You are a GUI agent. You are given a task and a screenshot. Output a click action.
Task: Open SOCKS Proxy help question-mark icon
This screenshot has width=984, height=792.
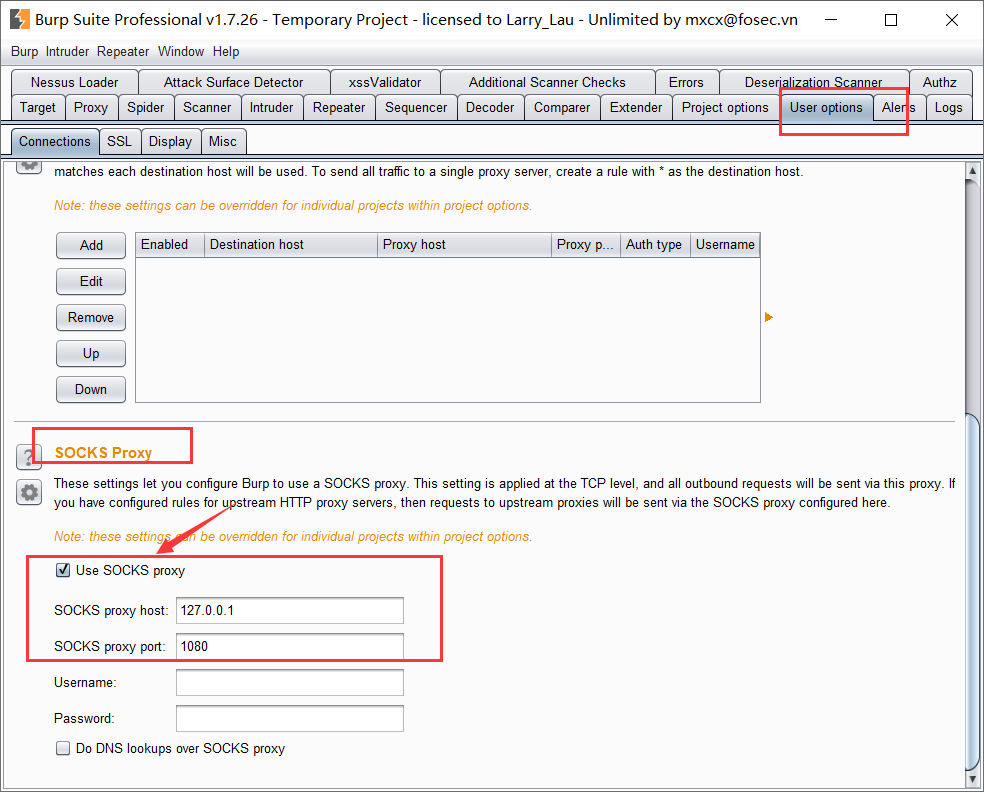(x=29, y=456)
